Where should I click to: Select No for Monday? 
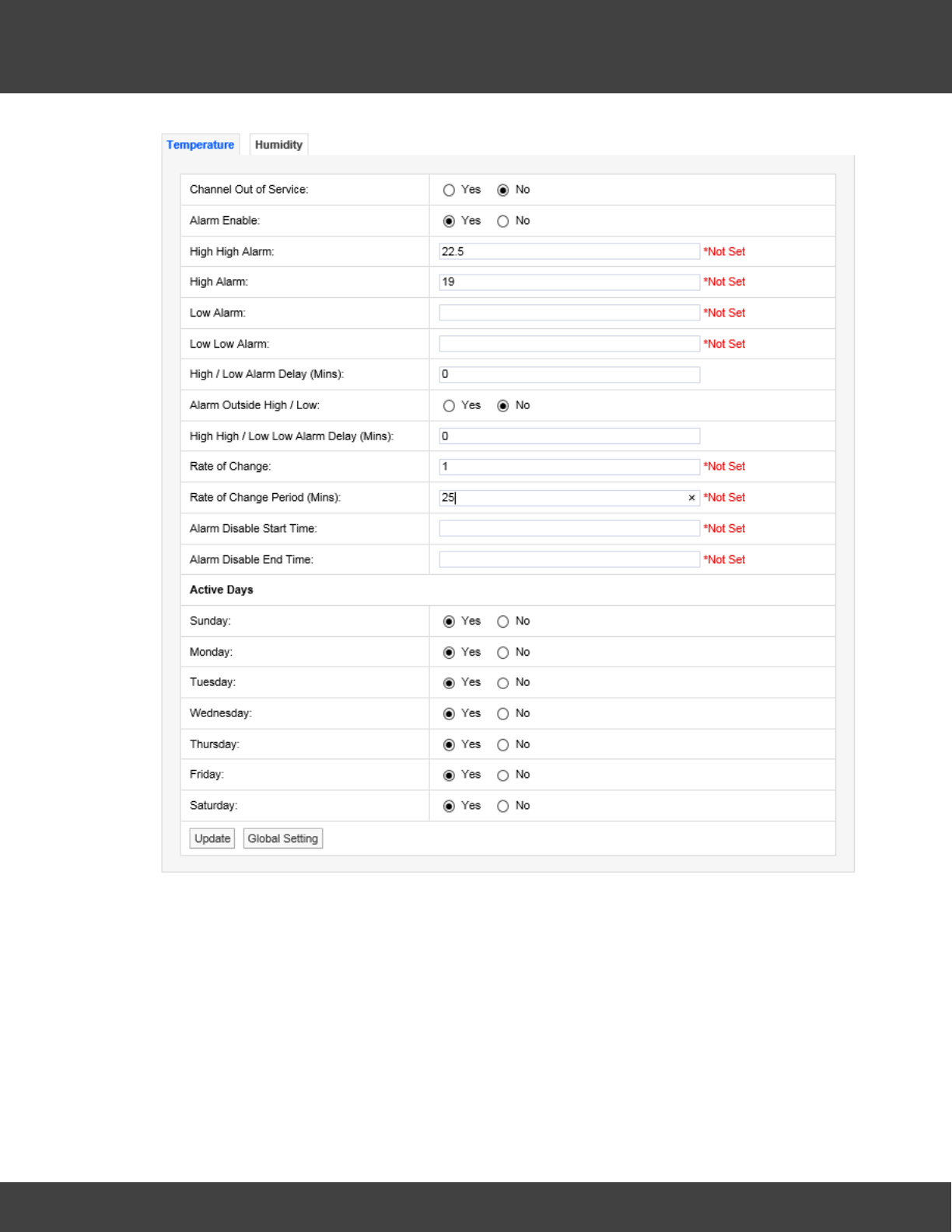tap(503, 653)
